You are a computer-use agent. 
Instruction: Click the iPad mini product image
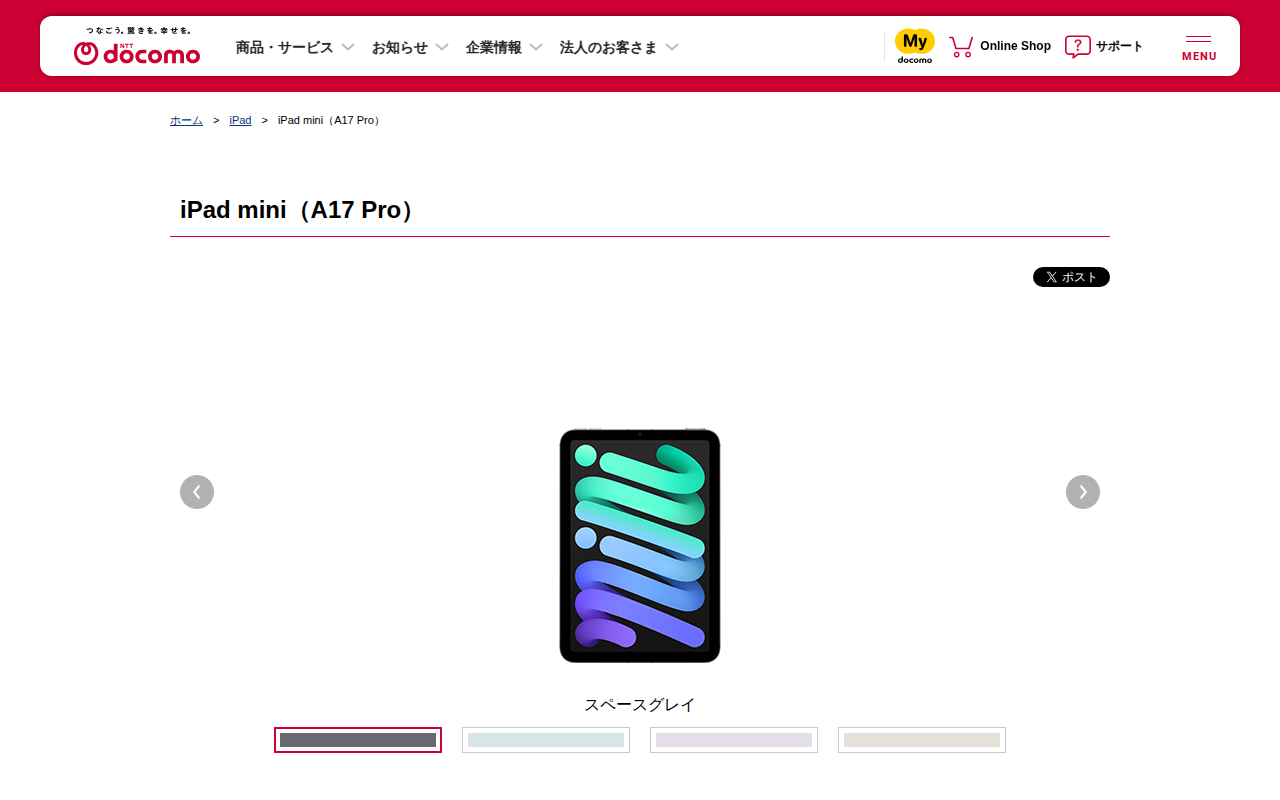pos(640,545)
